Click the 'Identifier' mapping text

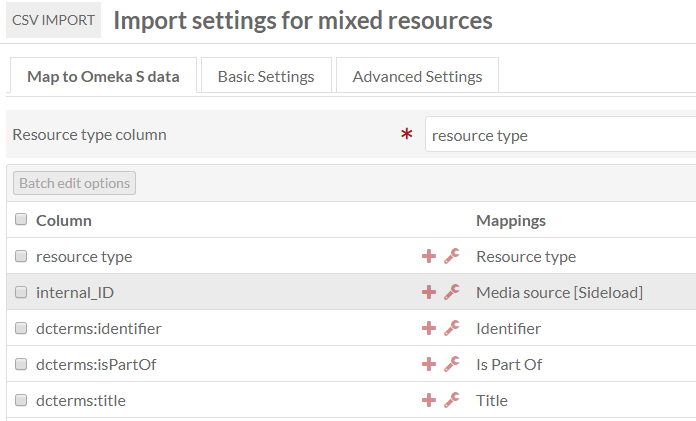coord(508,329)
